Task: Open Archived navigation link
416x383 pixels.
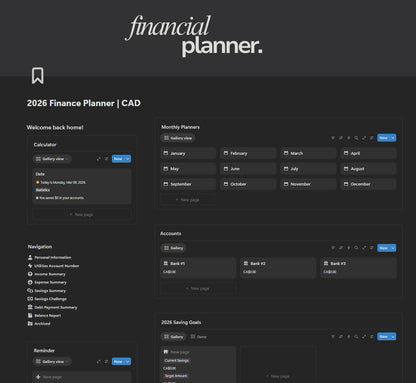Action: pyautogui.click(x=39, y=324)
